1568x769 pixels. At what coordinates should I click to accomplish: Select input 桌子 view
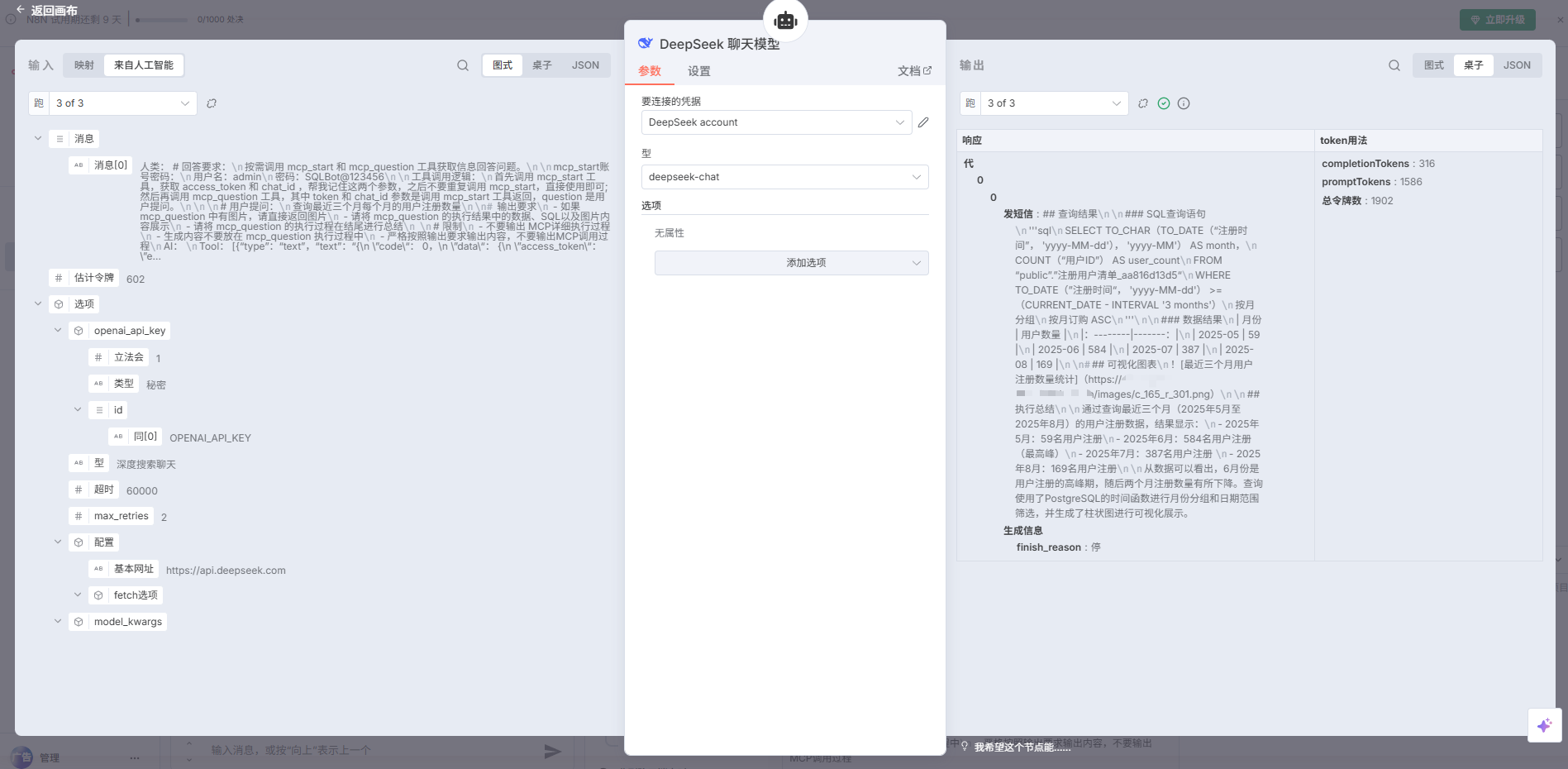(542, 65)
